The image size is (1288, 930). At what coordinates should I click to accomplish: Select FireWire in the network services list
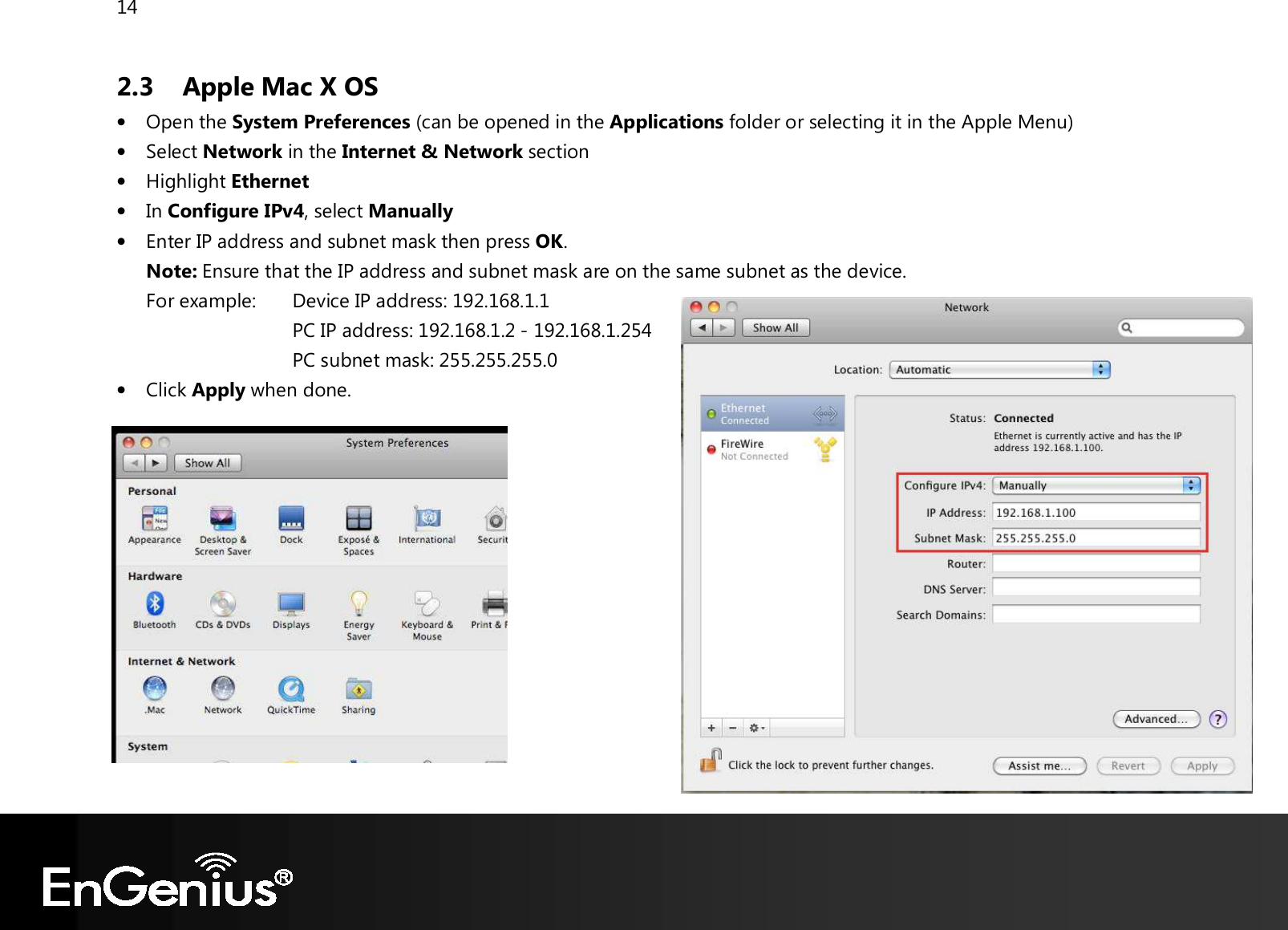772,449
